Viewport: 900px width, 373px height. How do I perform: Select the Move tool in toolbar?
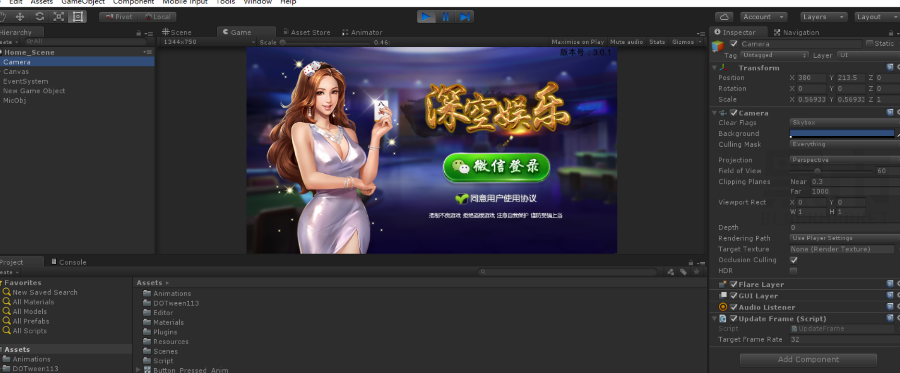[20, 17]
